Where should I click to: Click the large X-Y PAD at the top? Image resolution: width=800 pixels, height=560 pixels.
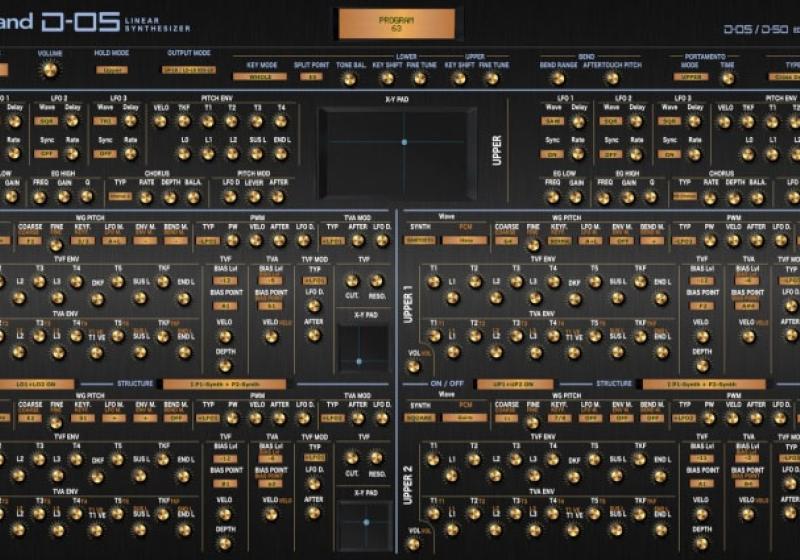click(397, 153)
